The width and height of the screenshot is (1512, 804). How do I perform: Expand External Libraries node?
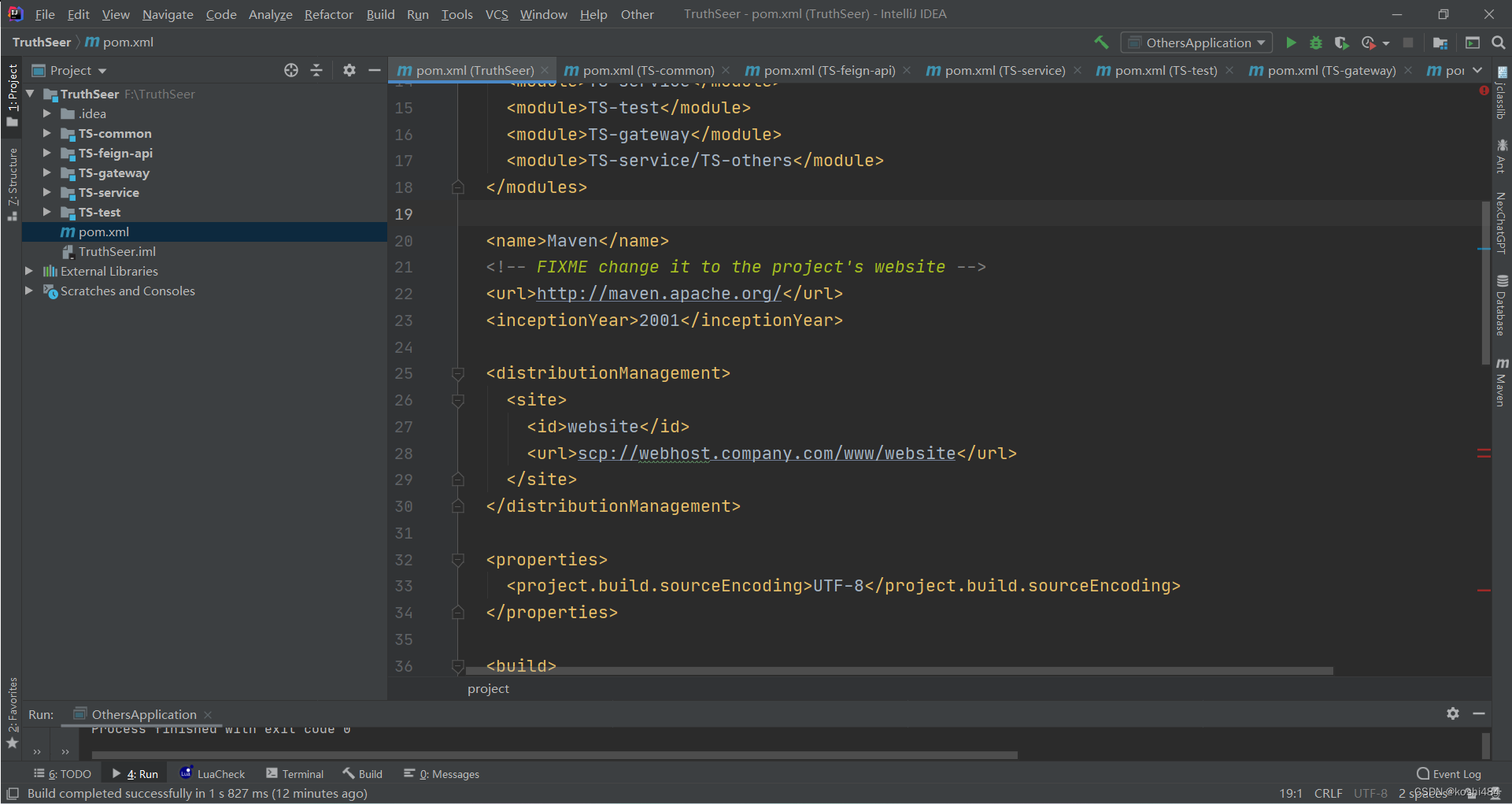click(29, 271)
